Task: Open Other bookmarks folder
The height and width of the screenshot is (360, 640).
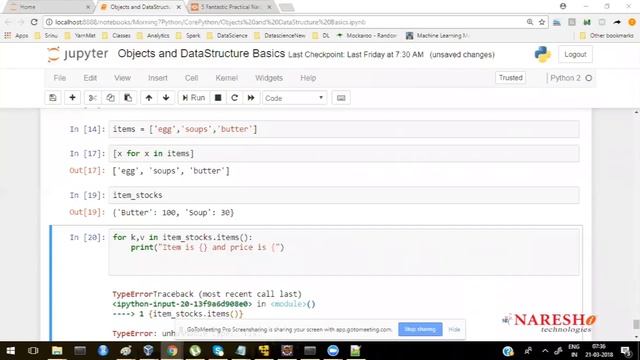Action: pyautogui.click(x=607, y=36)
